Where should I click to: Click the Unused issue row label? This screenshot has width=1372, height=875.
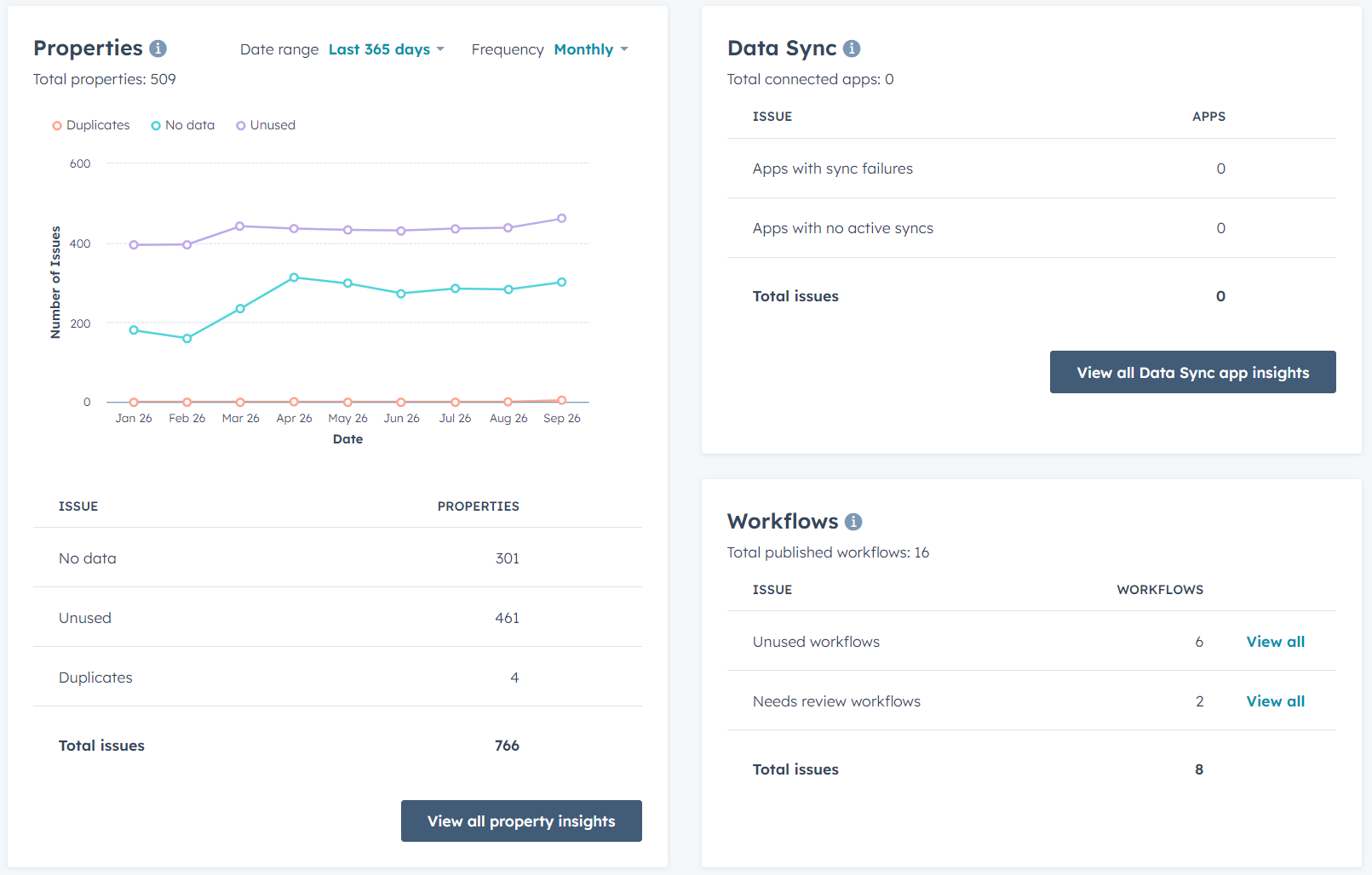pos(85,618)
